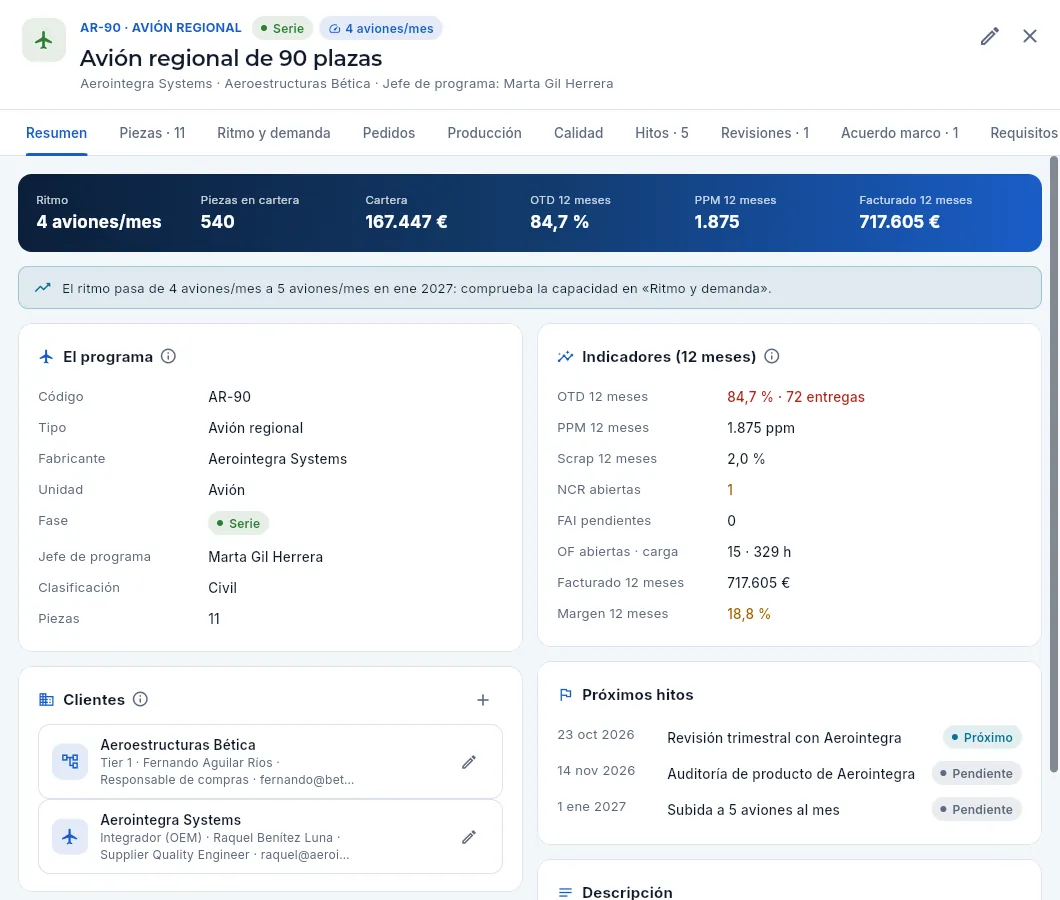Click the vertical scrollbar of the panel

pyautogui.click(x=1054, y=464)
